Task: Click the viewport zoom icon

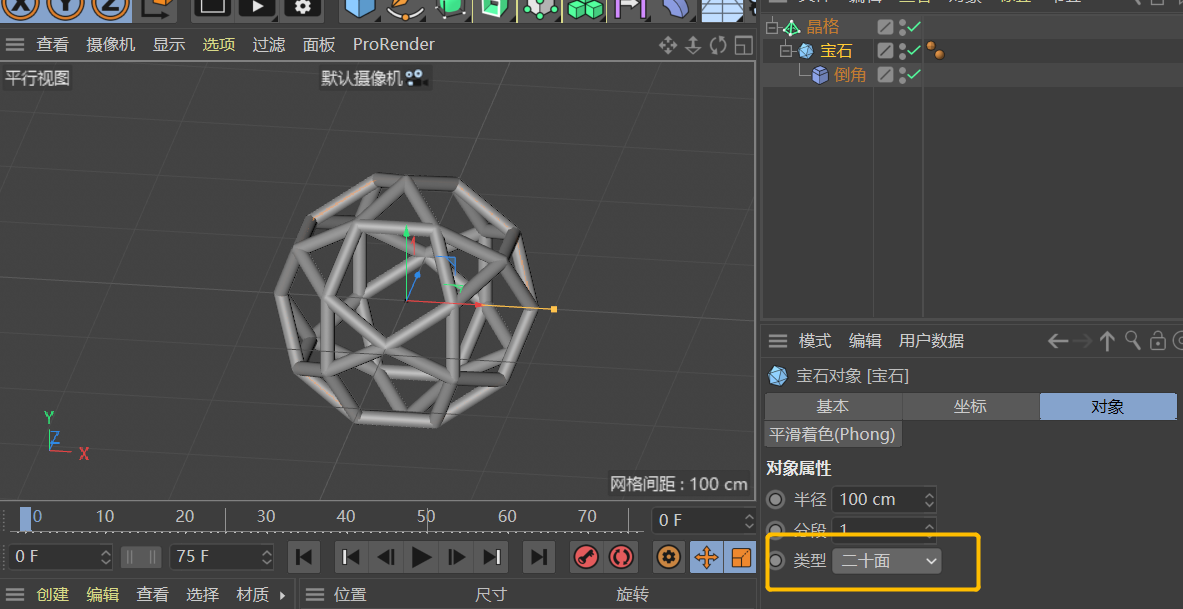Action: 693,45
